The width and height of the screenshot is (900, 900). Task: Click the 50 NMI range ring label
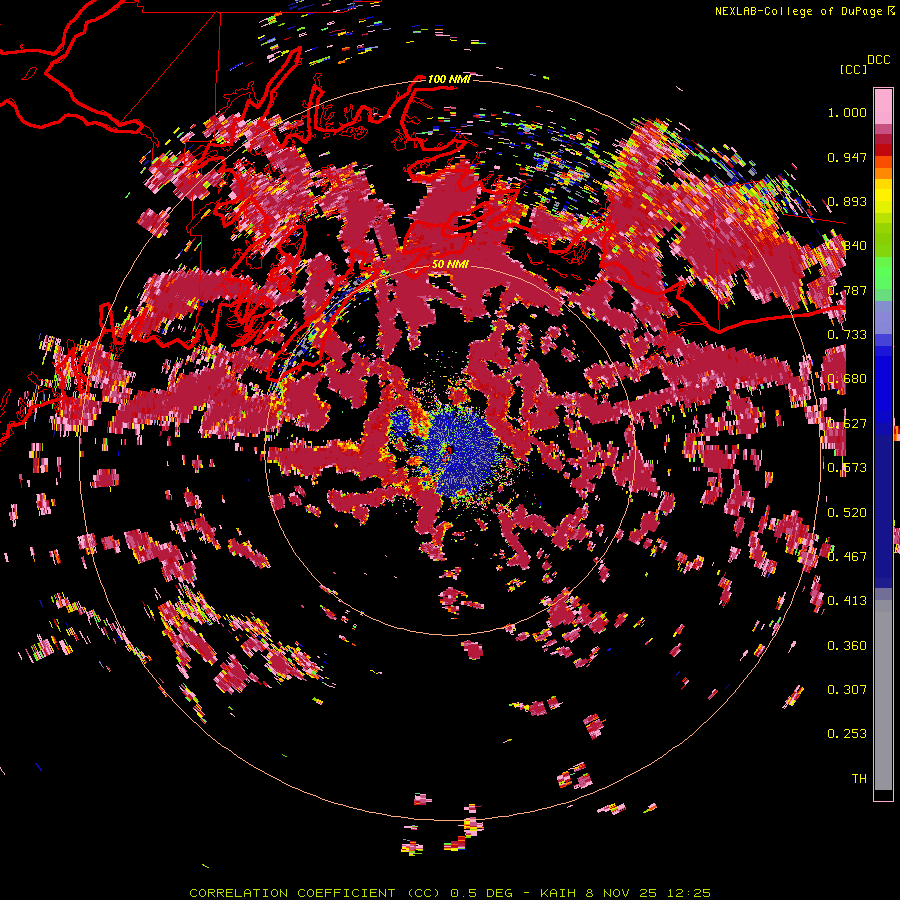point(450,264)
